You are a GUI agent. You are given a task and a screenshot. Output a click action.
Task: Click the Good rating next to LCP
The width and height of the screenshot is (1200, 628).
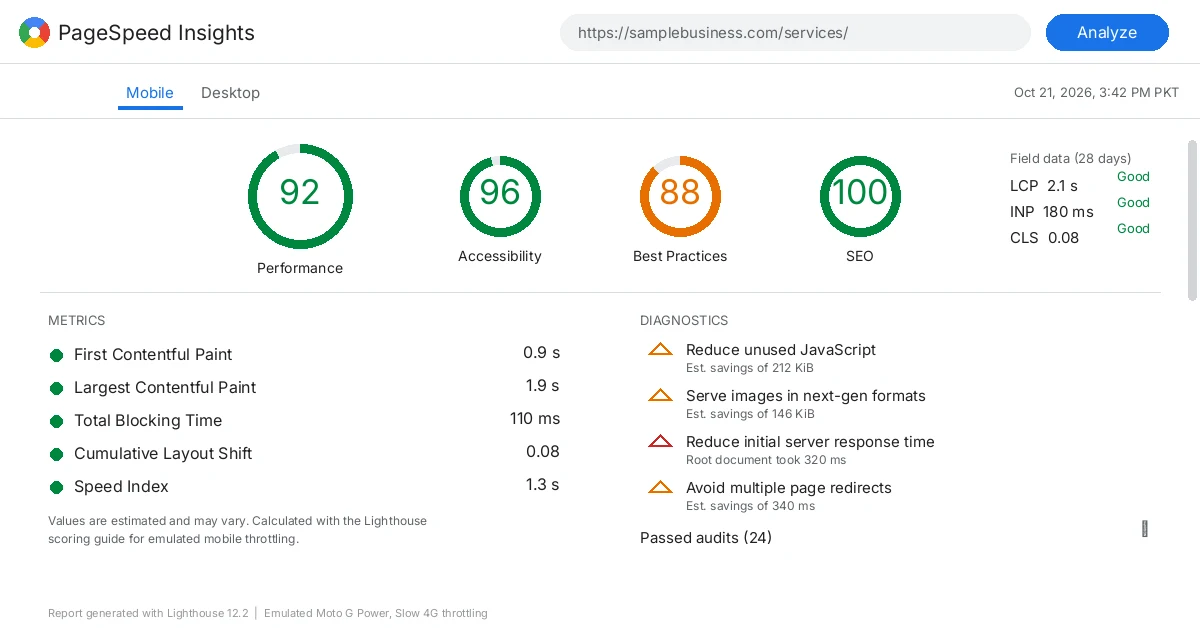1133,177
